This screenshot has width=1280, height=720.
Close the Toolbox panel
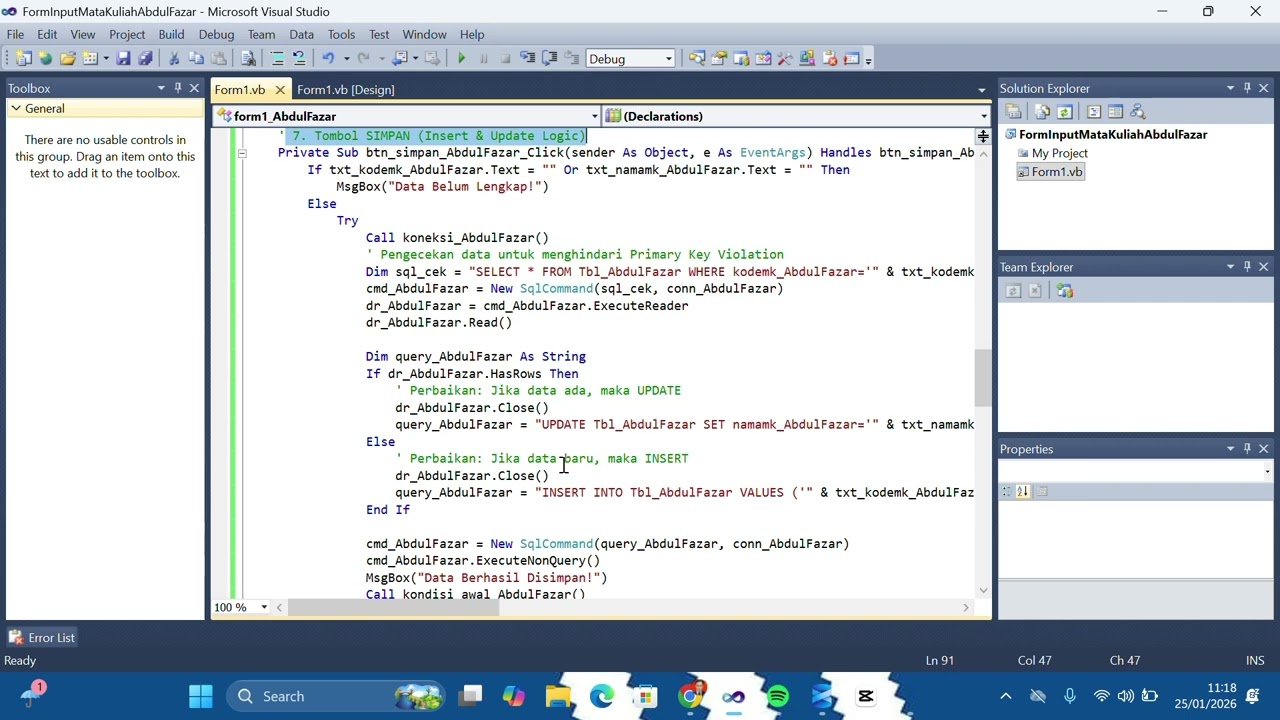click(194, 88)
